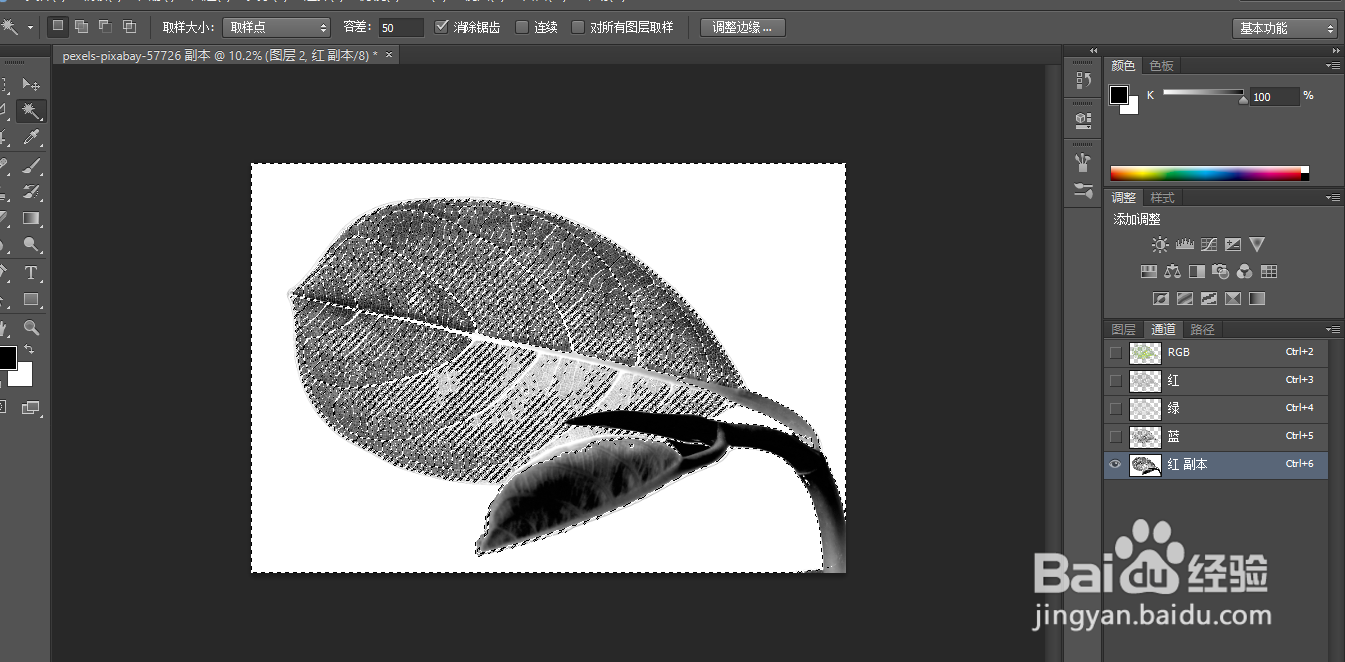Switch to 样式 styles tab
1345x662 pixels.
click(x=1162, y=197)
